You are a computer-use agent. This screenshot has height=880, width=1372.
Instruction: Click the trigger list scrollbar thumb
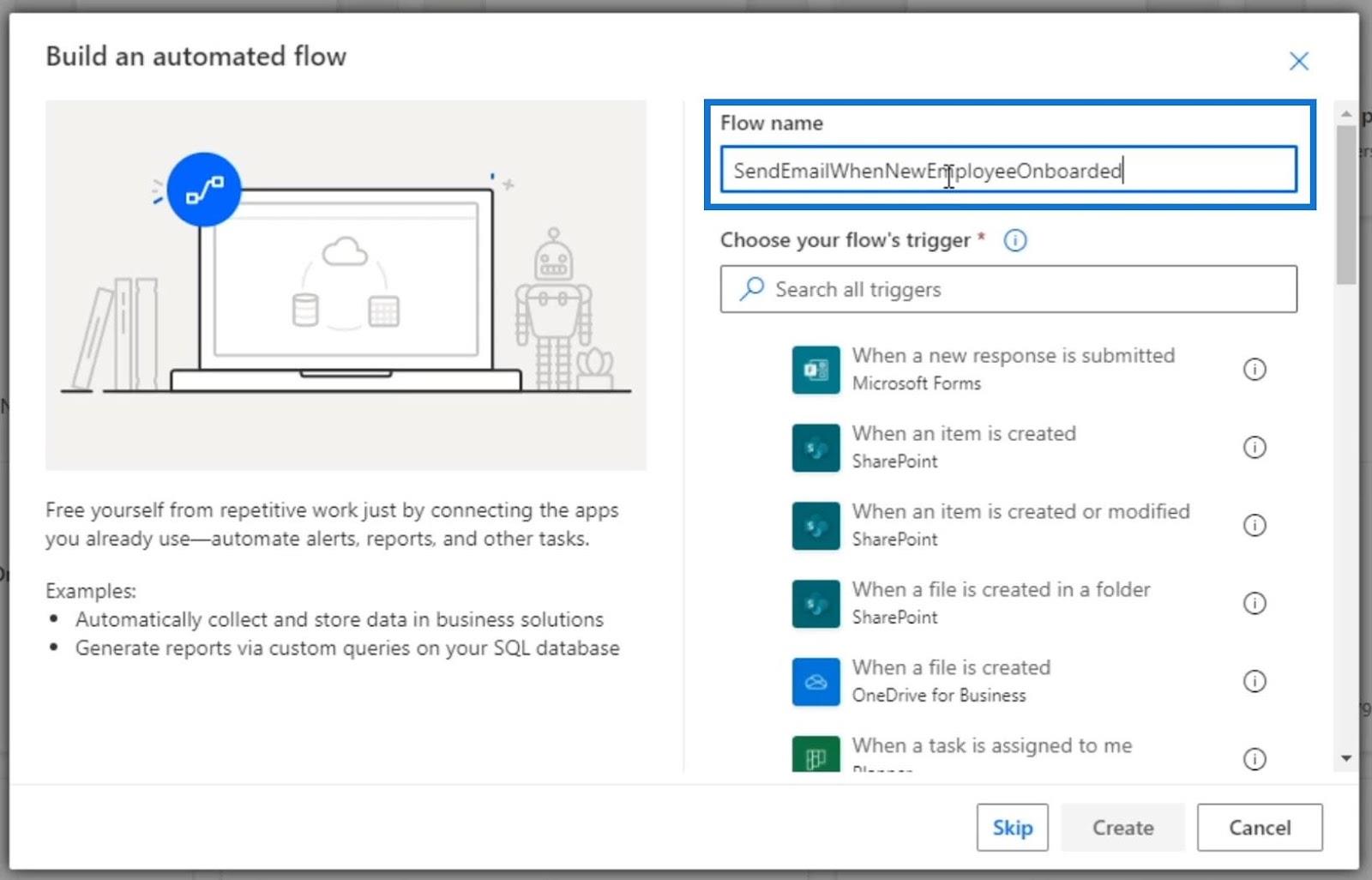(1345, 204)
